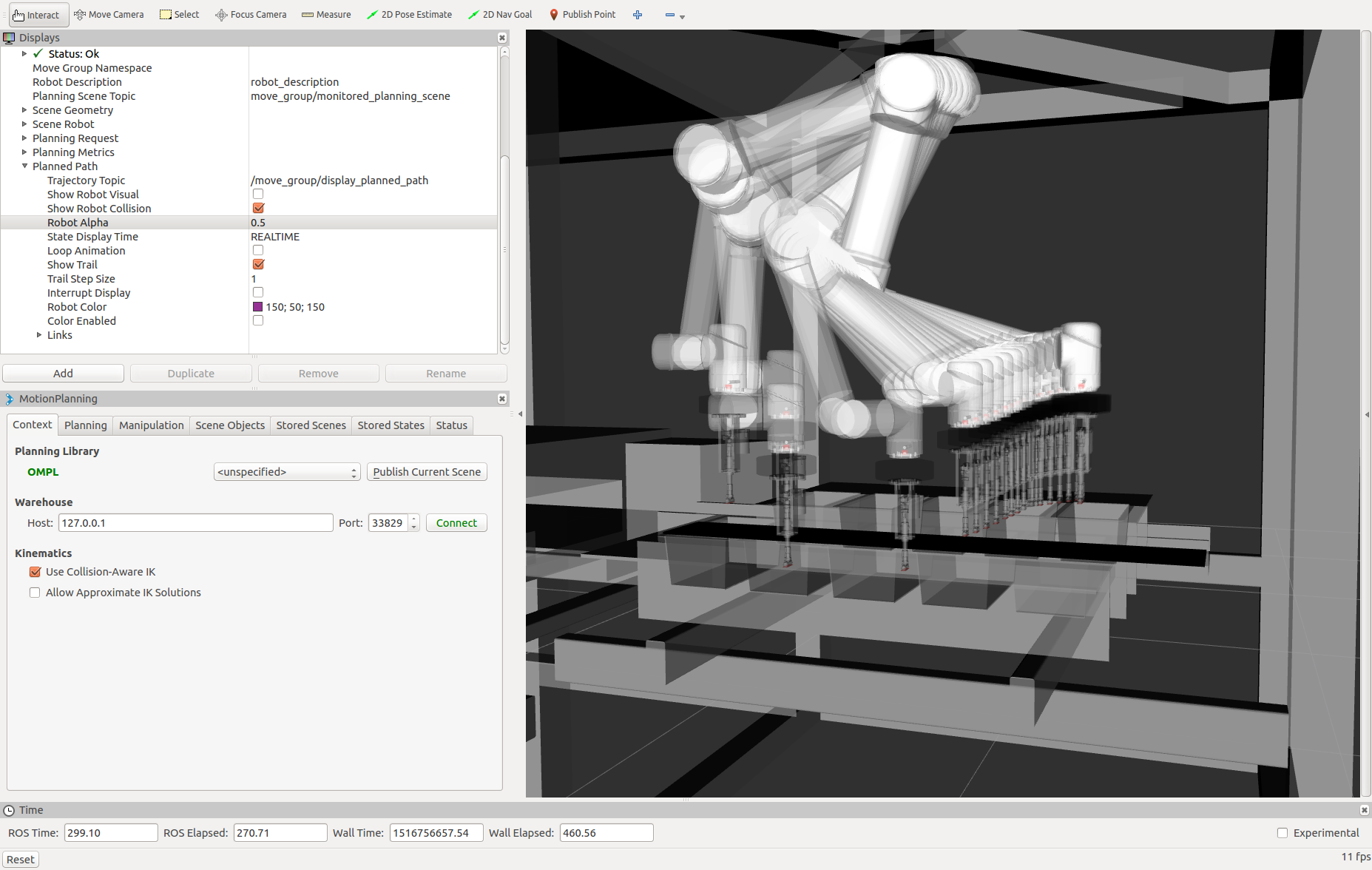Screen dimensions: 1372x870
Task: Open the Robot Color swatch
Action: [257, 306]
